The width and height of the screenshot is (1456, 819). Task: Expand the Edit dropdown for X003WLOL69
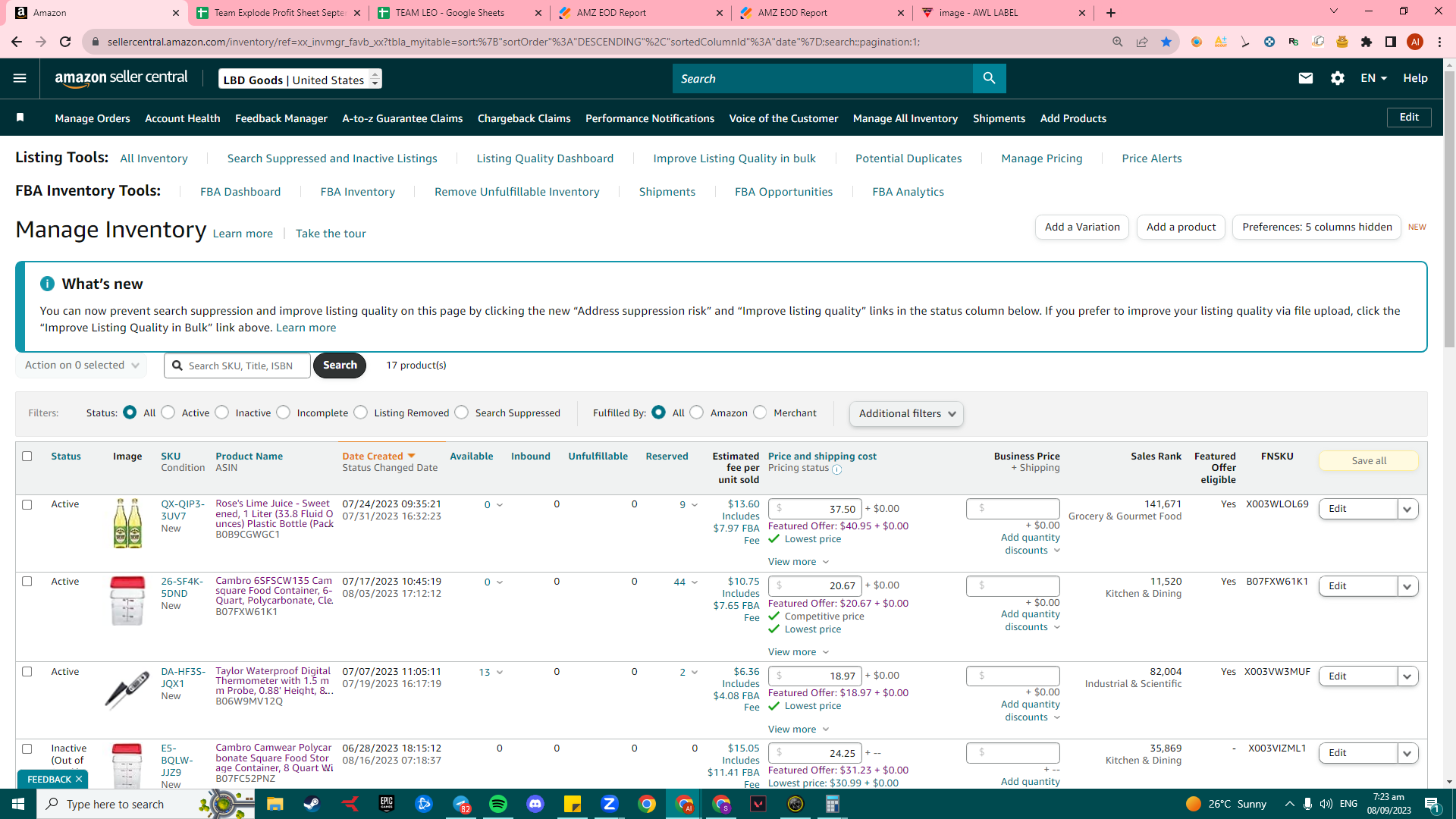pos(1407,509)
